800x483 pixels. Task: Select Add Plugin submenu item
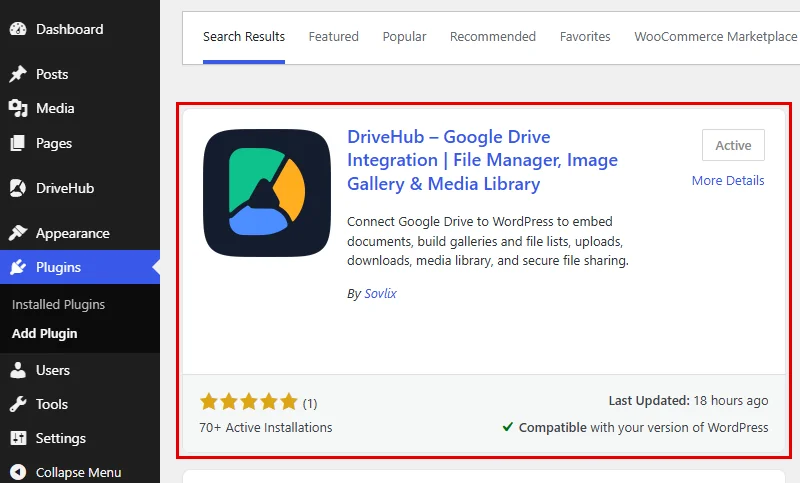coord(44,334)
